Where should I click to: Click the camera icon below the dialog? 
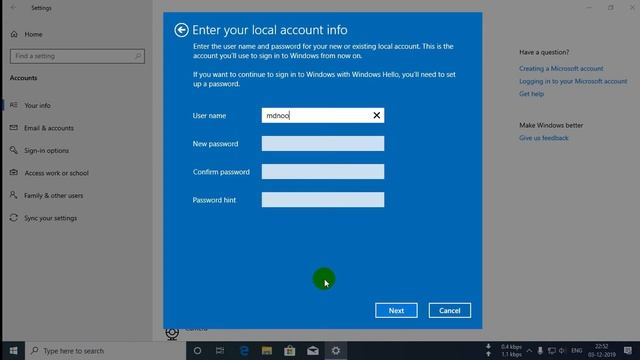coord(172,333)
